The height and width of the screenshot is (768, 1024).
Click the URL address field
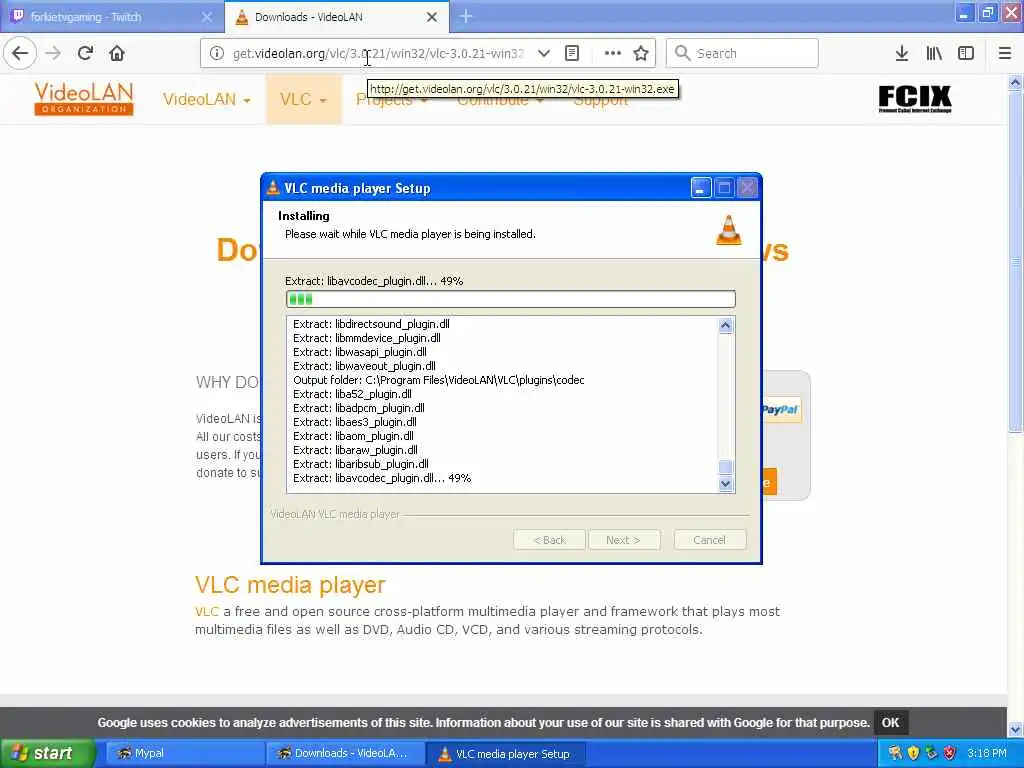pos(379,54)
